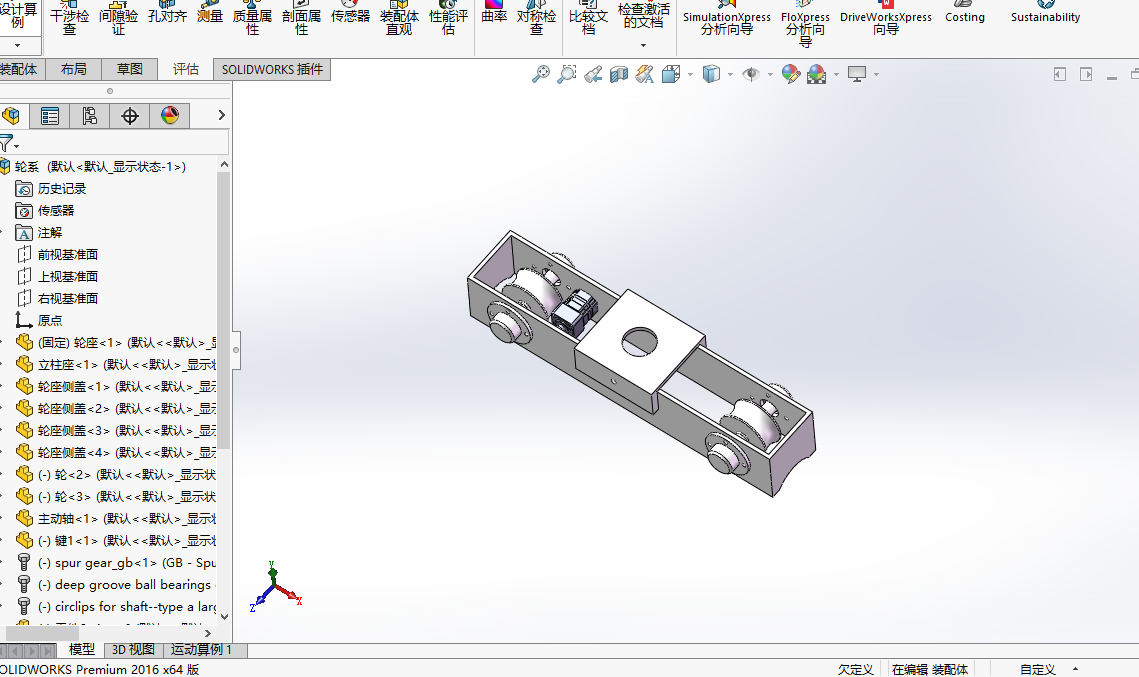Click the Zoom to Fit magnifier icon
The image size is (1139, 677).
click(x=540, y=74)
